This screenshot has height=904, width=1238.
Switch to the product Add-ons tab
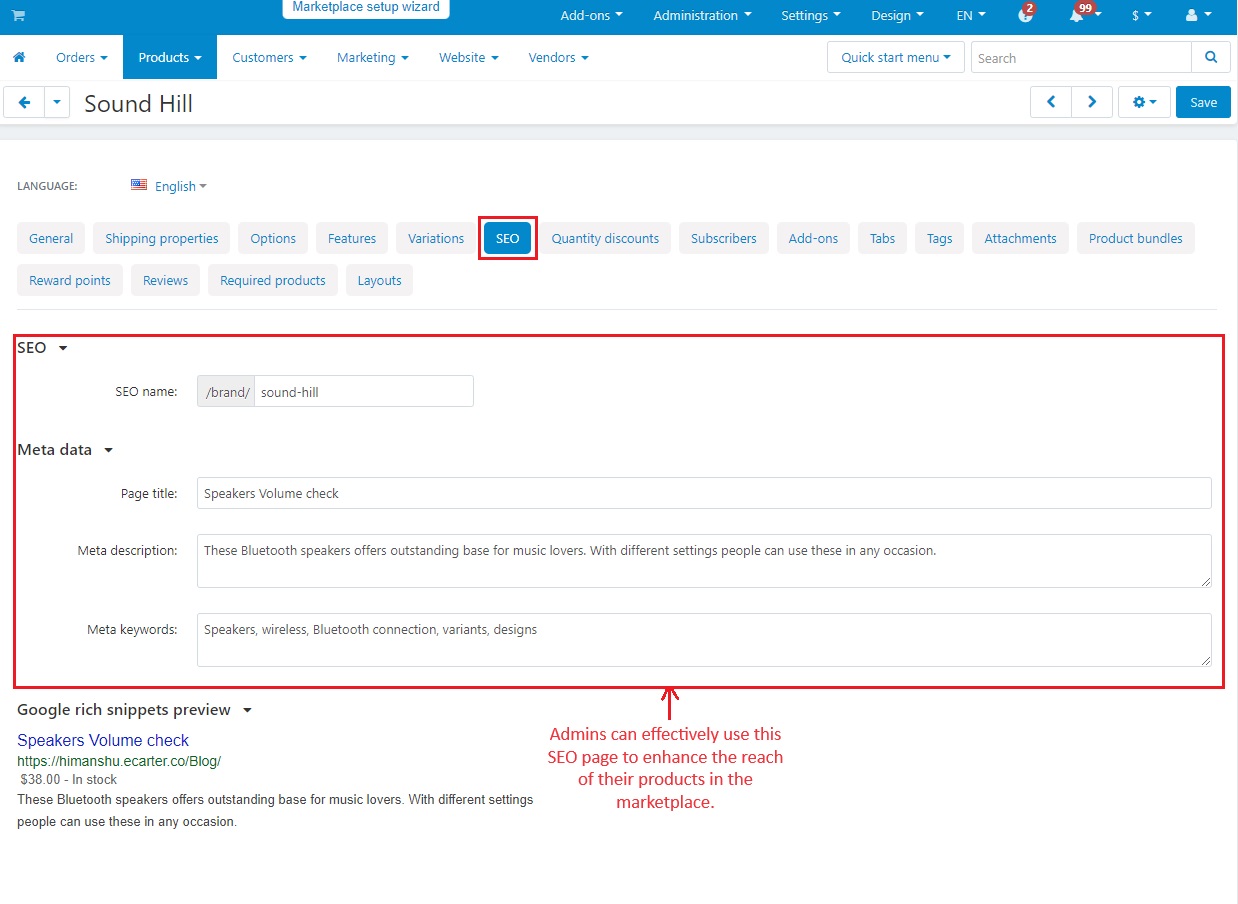(813, 238)
